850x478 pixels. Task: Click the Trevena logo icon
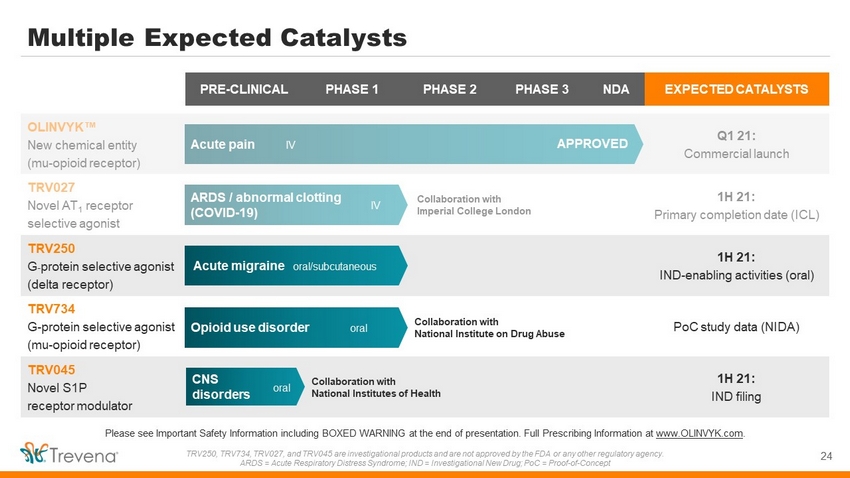click(x=34, y=453)
